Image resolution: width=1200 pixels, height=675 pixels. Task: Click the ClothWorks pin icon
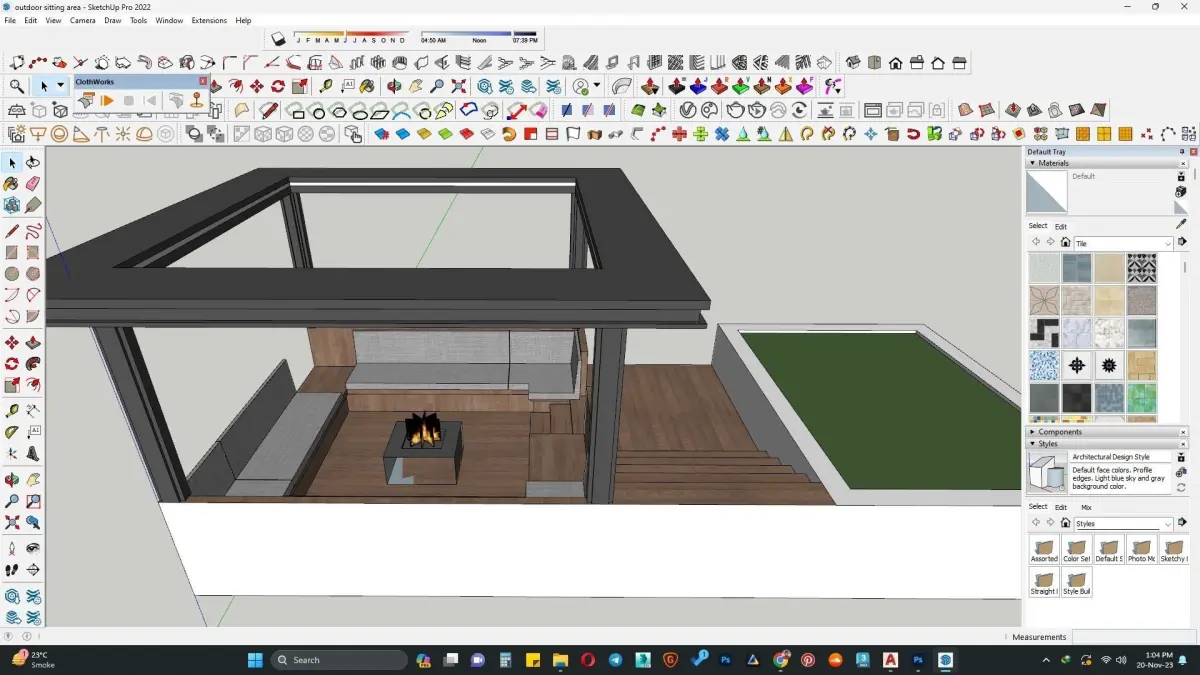click(x=196, y=100)
